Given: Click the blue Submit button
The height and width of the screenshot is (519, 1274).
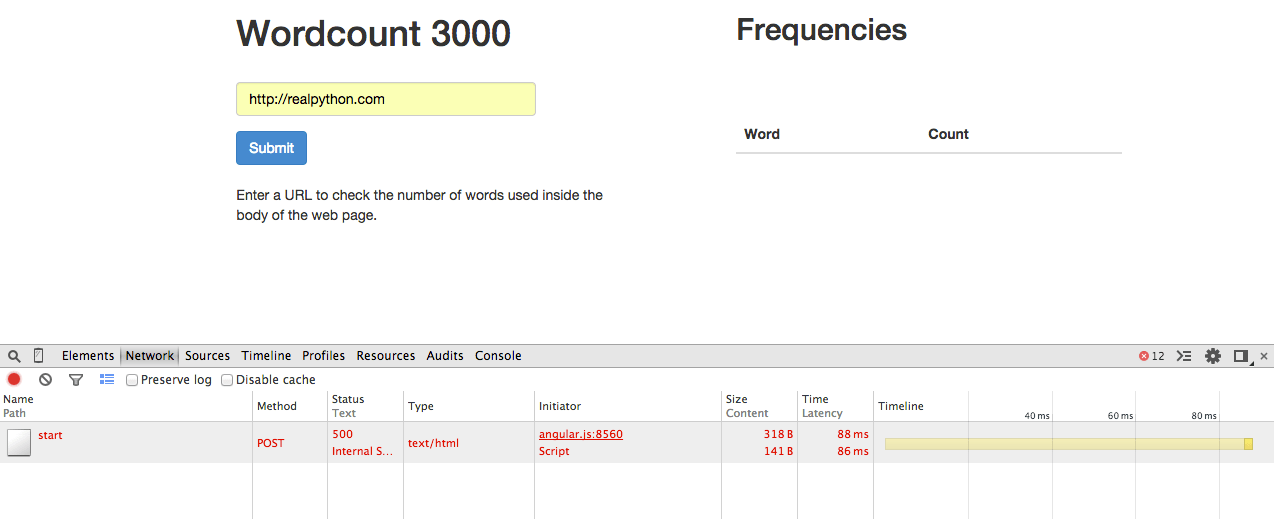Looking at the screenshot, I should 271,148.
